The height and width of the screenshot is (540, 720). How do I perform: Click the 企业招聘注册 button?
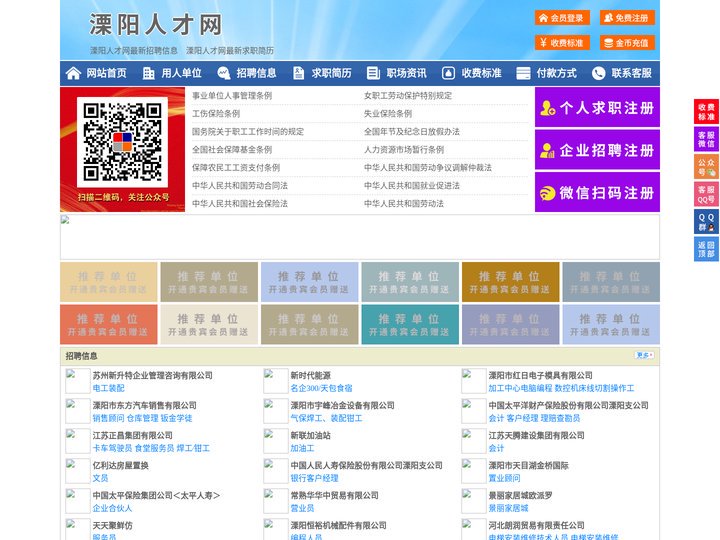[x=597, y=150]
